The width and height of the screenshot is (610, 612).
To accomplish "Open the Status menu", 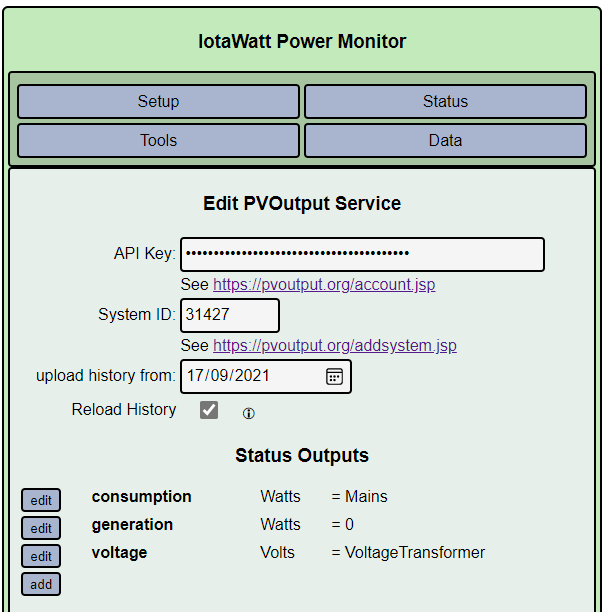I will (x=445, y=101).
